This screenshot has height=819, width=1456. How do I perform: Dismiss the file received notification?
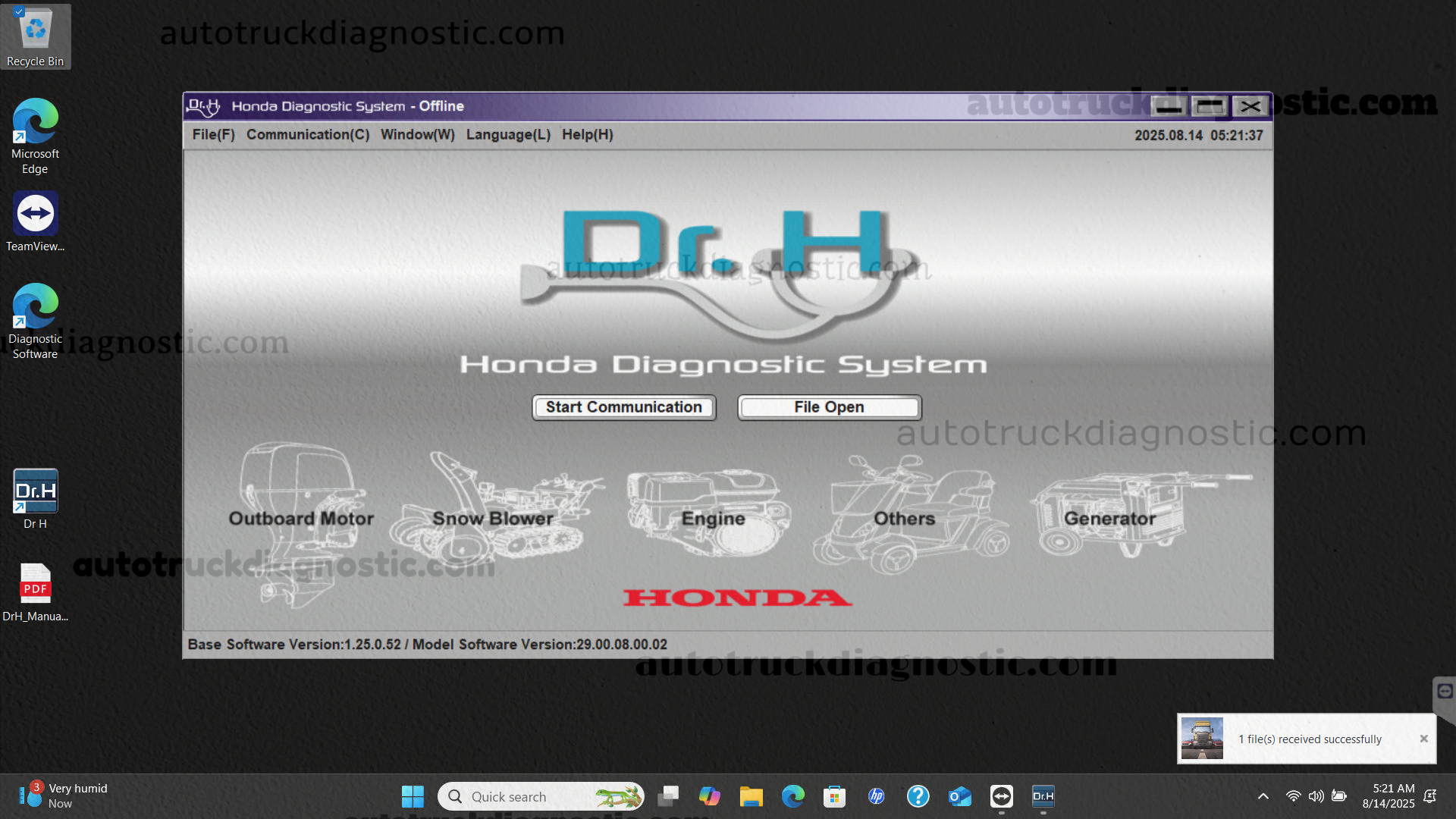click(1423, 739)
